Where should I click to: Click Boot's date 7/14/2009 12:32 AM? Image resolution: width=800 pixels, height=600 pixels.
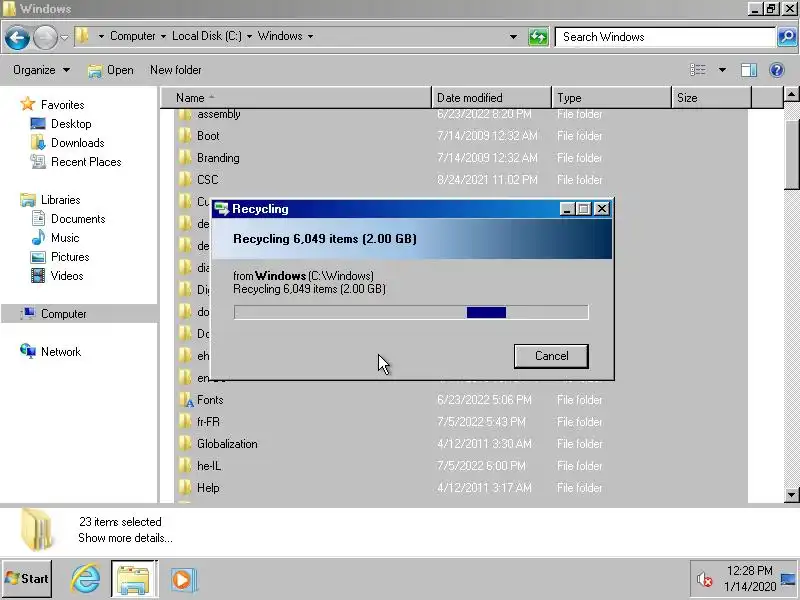tap(487, 136)
